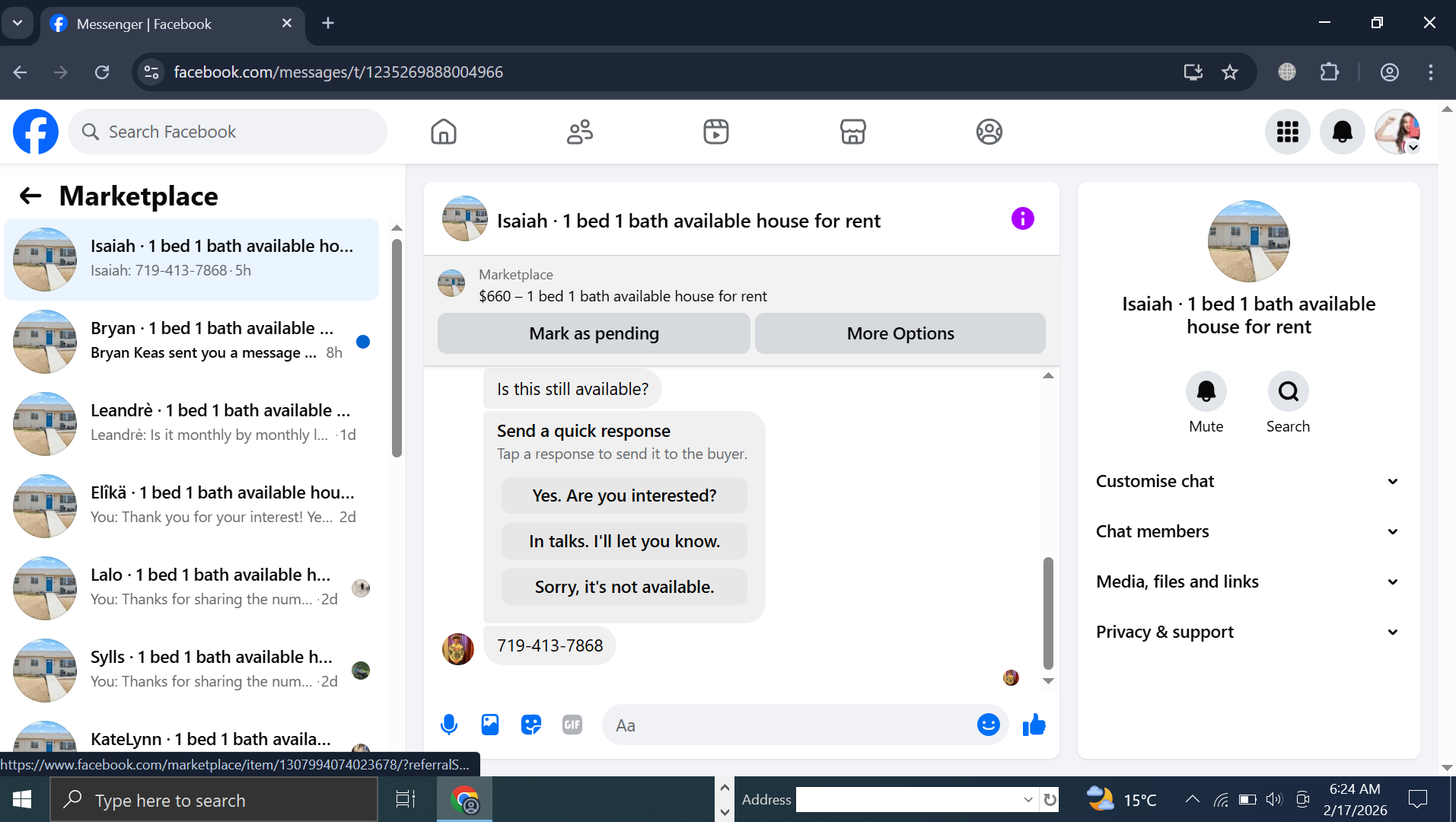The image size is (1456, 822).
Task: Bookmark this page with star icon
Action: 1230,72
